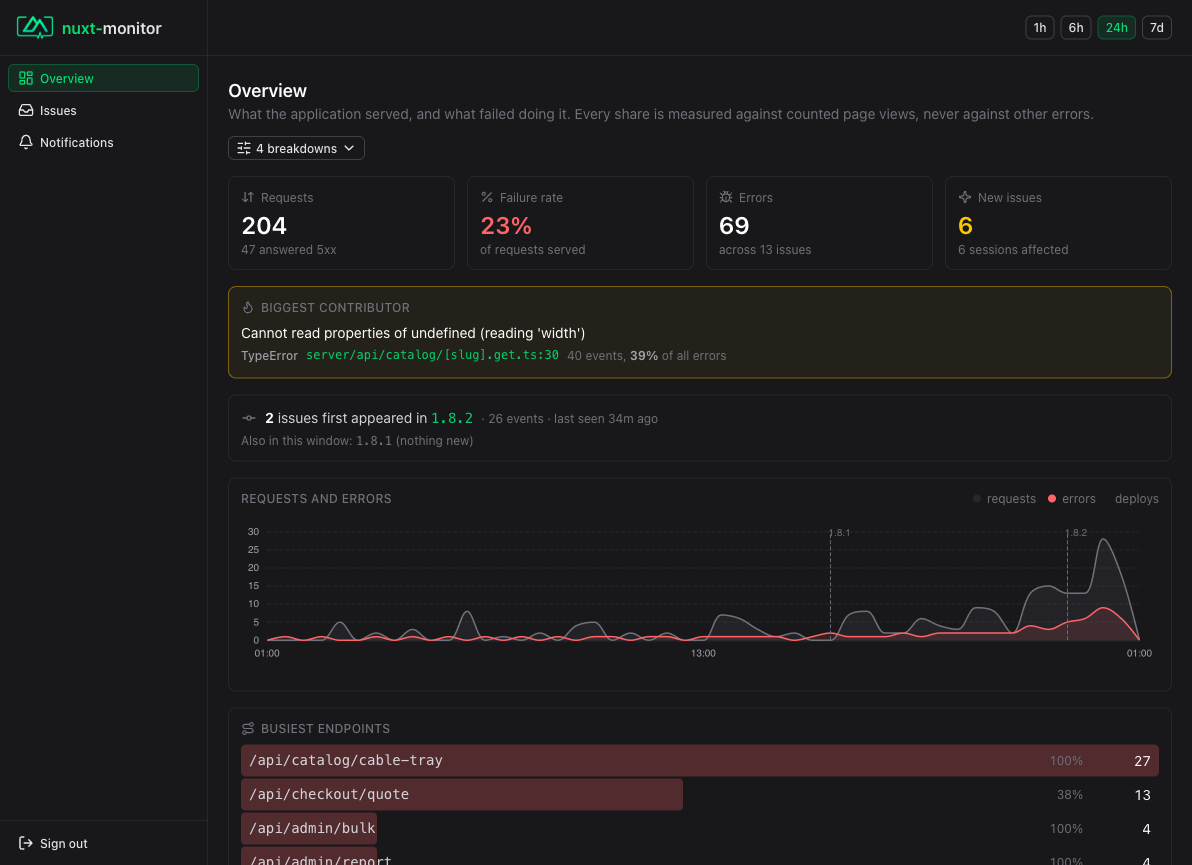The image size is (1192, 865).
Task: Select the 24h time range
Action: coord(1117,27)
